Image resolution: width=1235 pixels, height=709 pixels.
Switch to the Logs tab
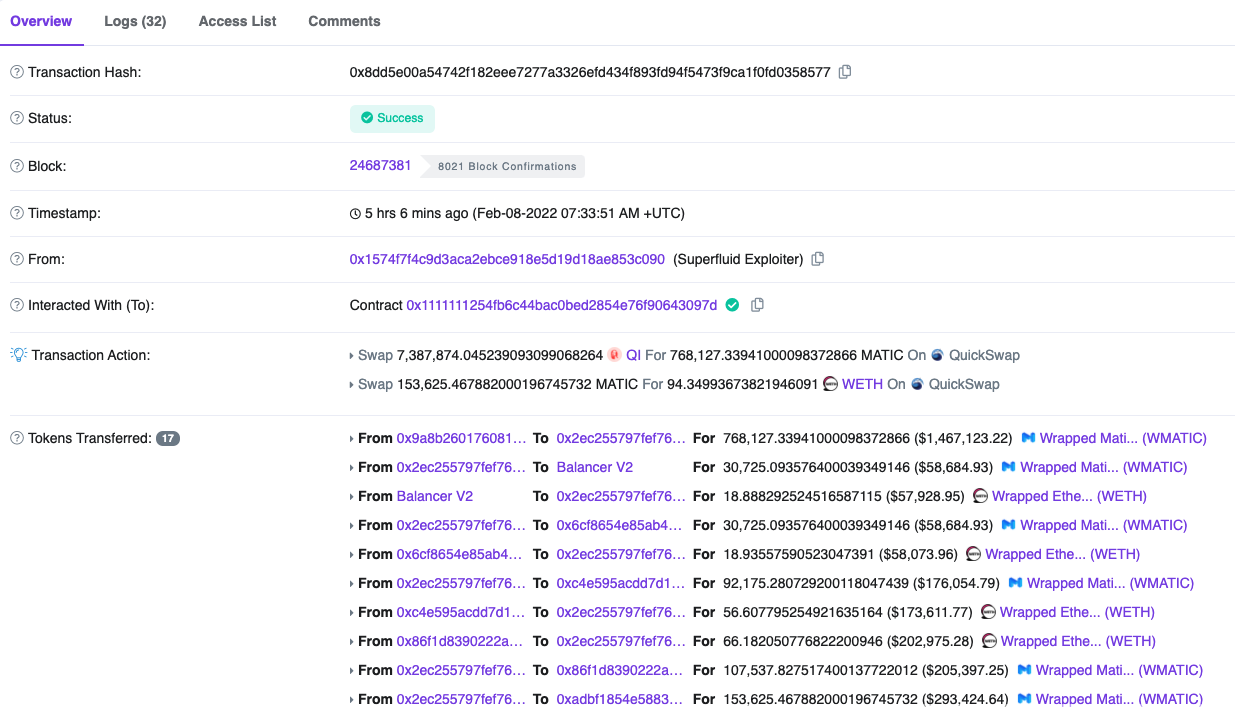135,21
